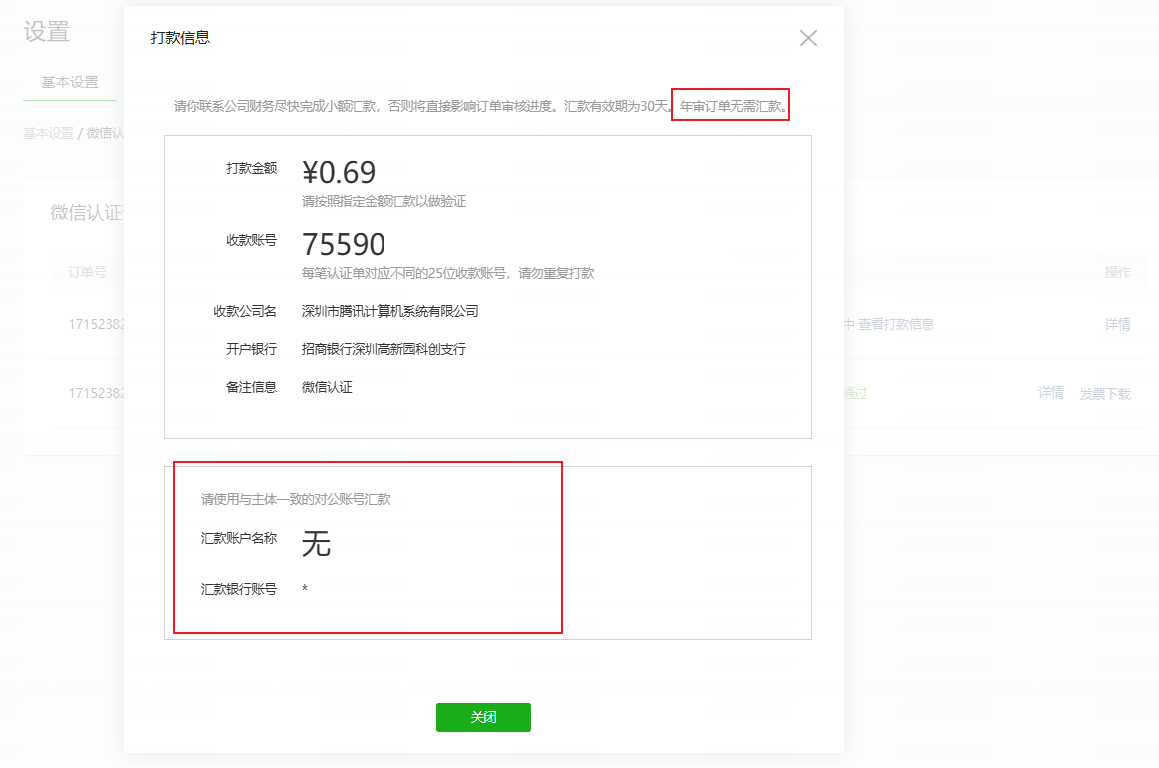Click the 25位收款账号 hint below 75590
Viewport: 1159px width, 768px height.
coord(448,273)
